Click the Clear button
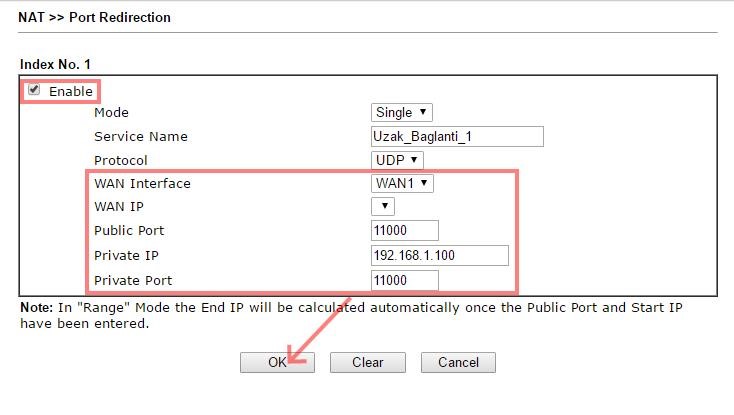734x415 pixels. [x=368, y=362]
